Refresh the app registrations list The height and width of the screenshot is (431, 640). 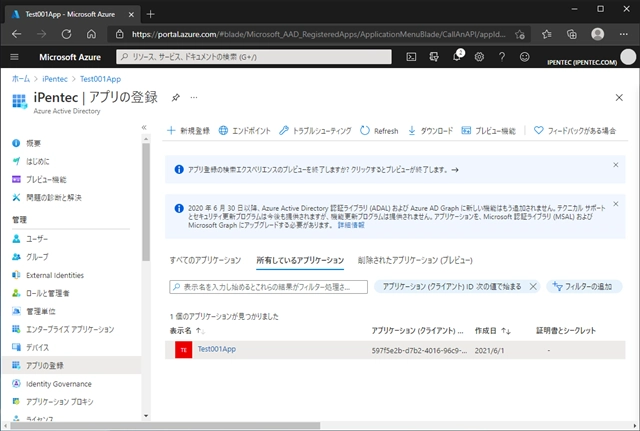coord(379,131)
